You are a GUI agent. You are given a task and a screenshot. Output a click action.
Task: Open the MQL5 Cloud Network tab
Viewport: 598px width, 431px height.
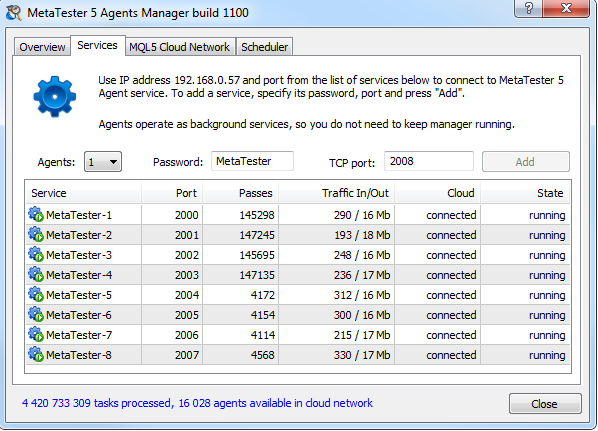click(x=179, y=47)
